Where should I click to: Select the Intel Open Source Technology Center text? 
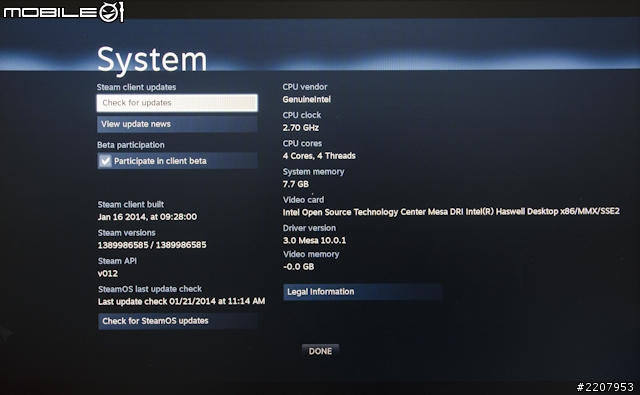coord(451,212)
